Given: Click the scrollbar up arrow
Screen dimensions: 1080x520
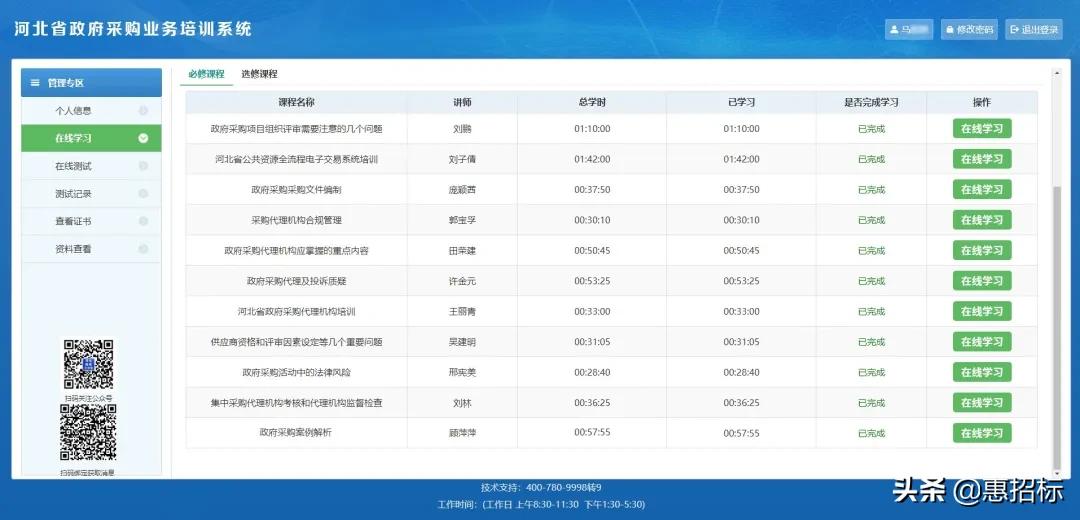Looking at the screenshot, I should pos(1057,72).
